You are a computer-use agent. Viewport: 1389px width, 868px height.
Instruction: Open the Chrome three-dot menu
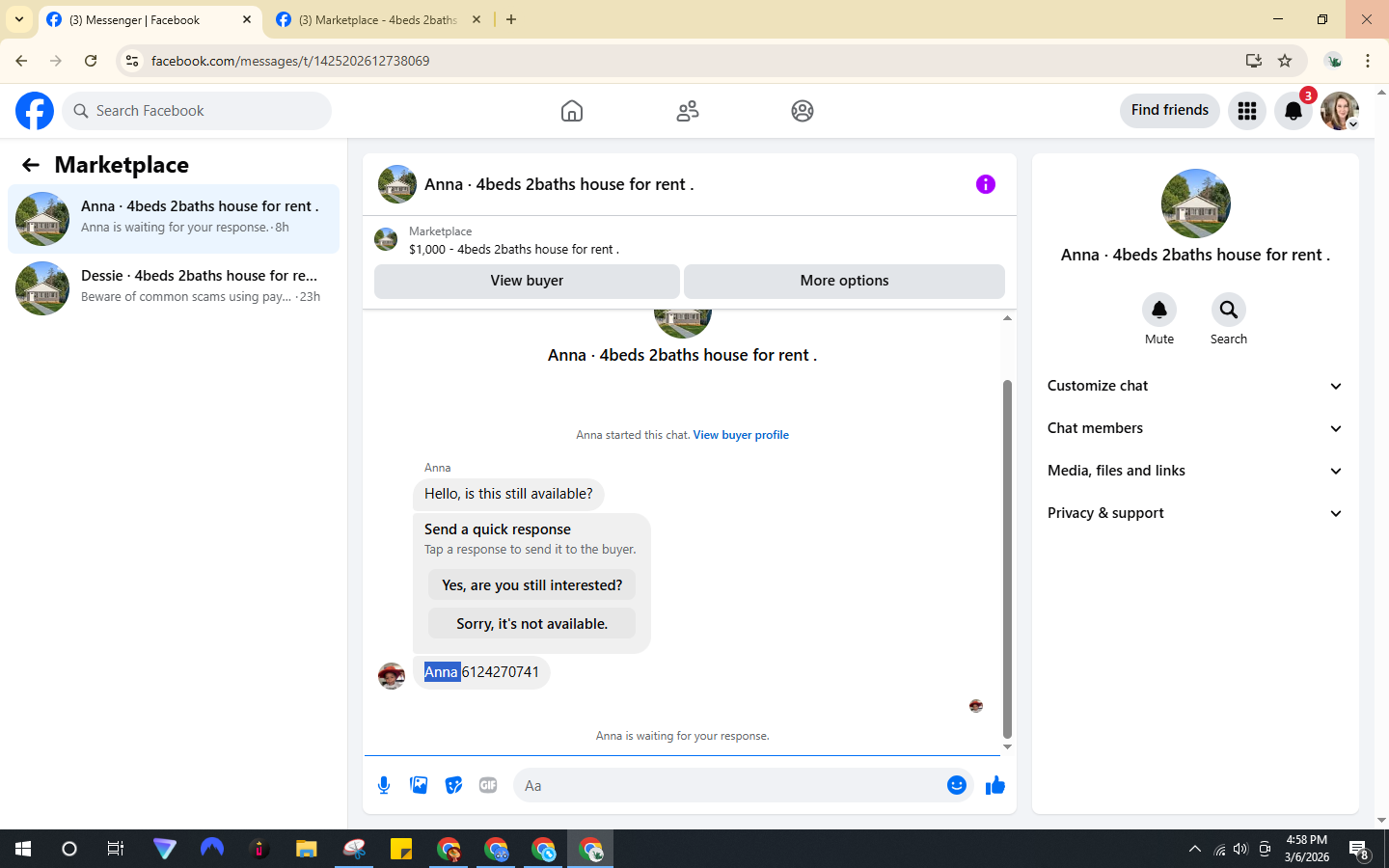tap(1368, 61)
